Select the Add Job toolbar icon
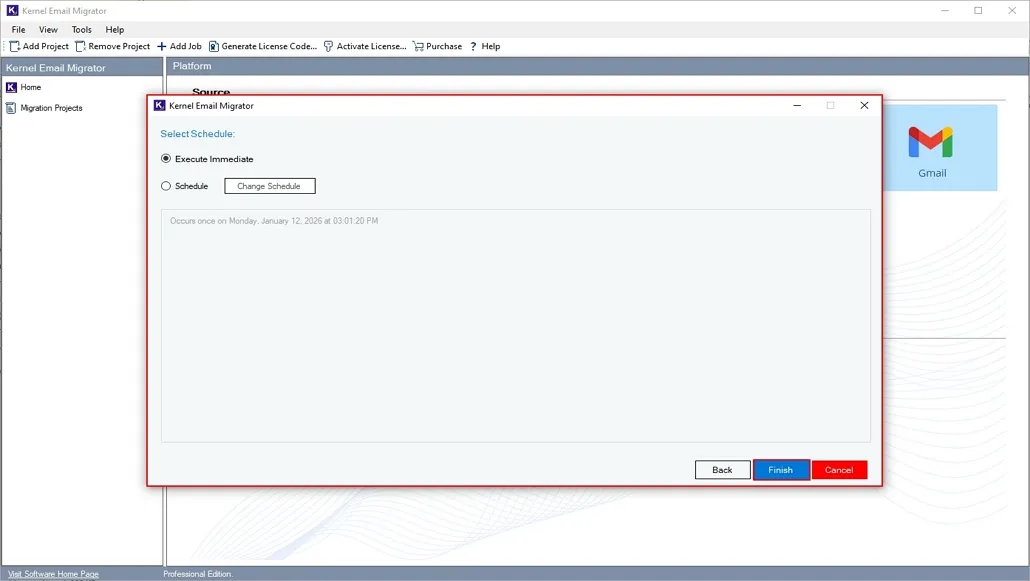1030x581 pixels. (179, 46)
